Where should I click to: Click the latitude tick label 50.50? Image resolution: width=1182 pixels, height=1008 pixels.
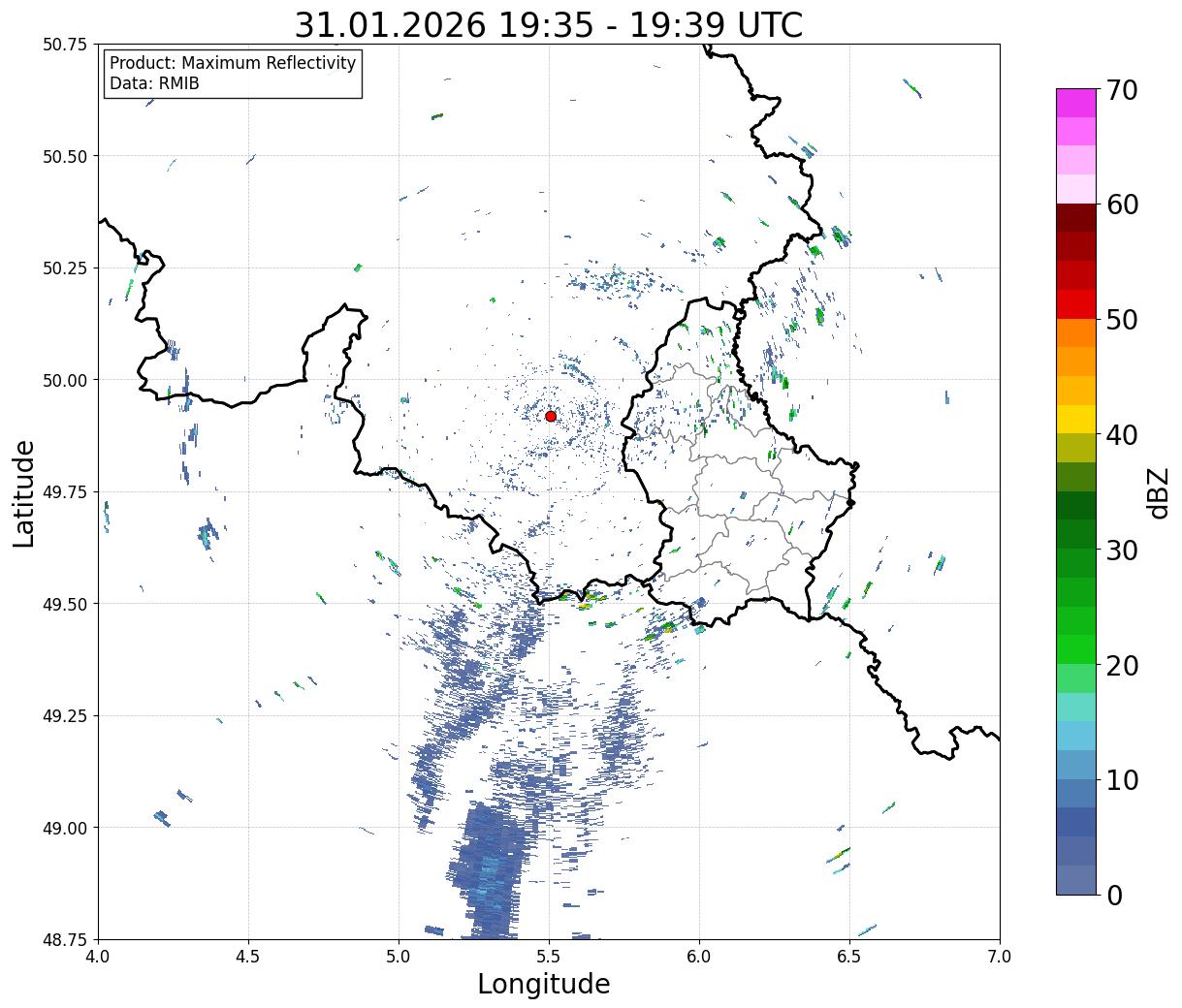tap(64, 156)
